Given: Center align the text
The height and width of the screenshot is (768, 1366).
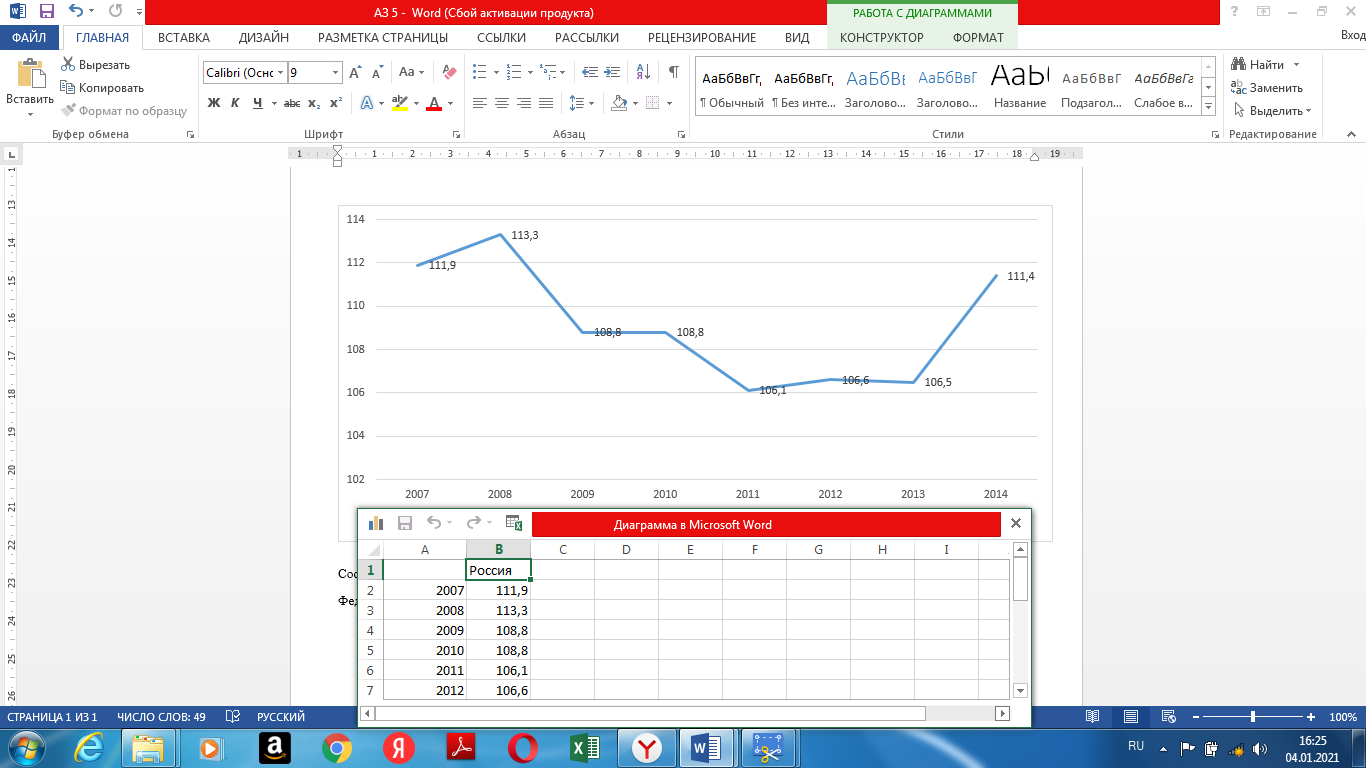Looking at the screenshot, I should [502, 103].
